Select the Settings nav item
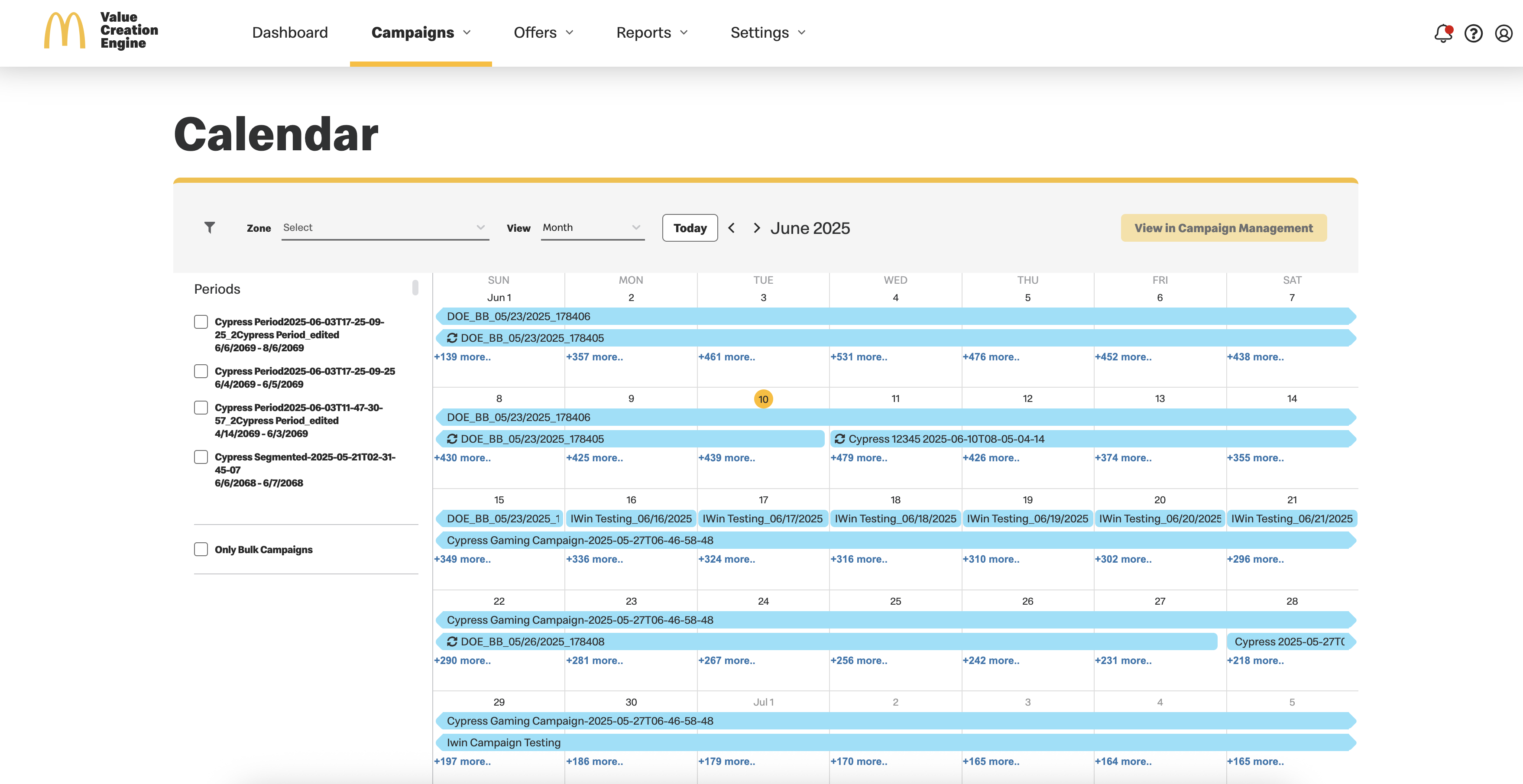 (760, 32)
